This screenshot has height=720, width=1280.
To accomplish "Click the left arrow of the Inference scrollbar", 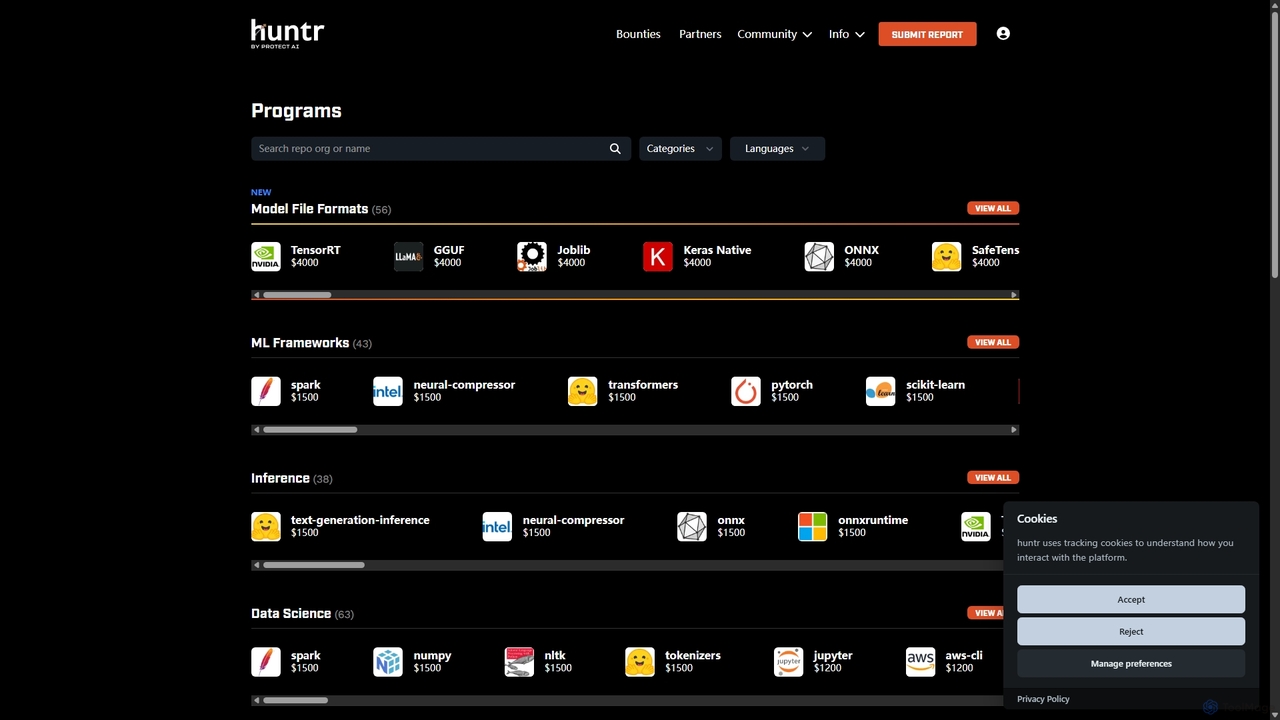I will click(256, 565).
